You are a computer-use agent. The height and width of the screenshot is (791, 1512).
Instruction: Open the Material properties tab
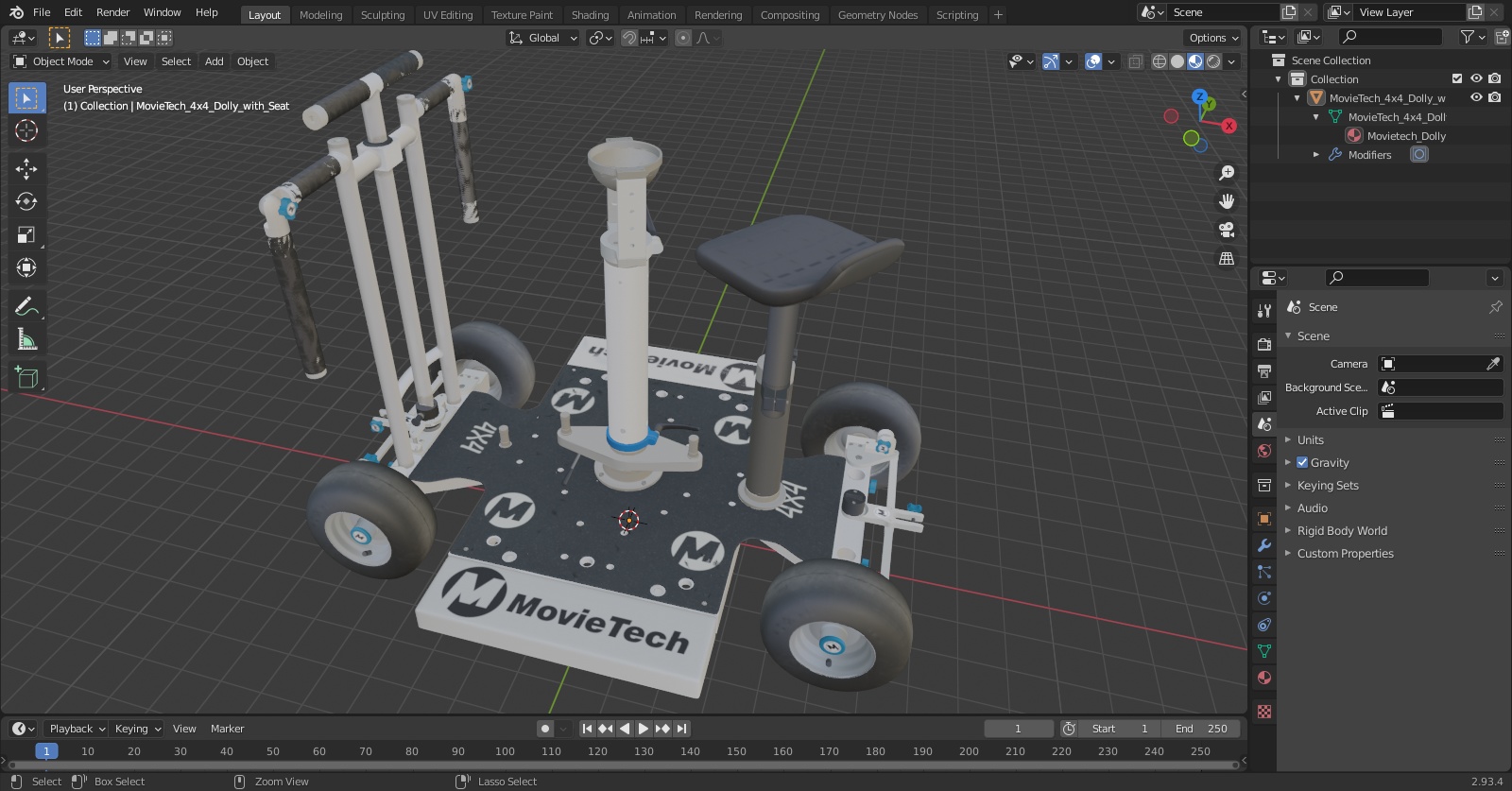pos(1264,678)
